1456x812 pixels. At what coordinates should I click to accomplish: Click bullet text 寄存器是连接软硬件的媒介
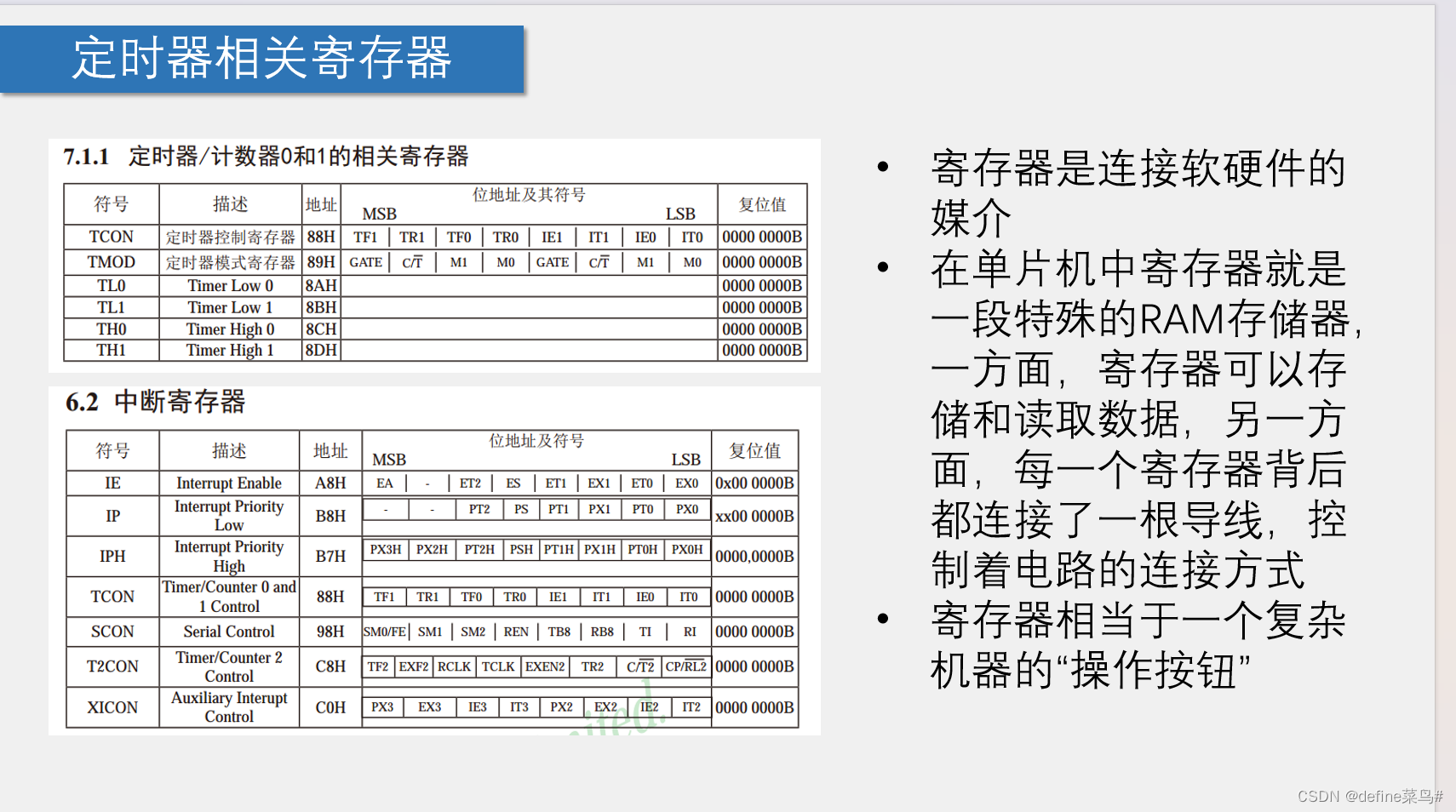point(1138,193)
